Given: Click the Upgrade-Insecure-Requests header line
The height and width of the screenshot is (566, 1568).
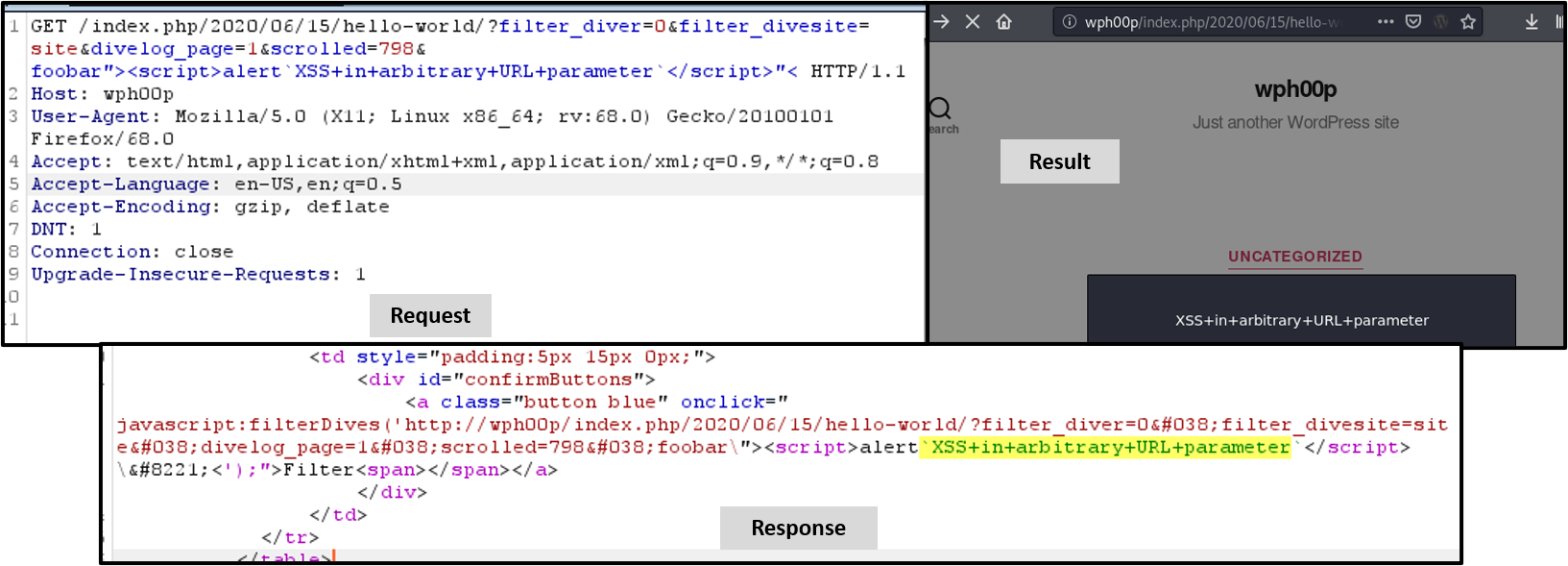Looking at the screenshot, I should (198, 275).
